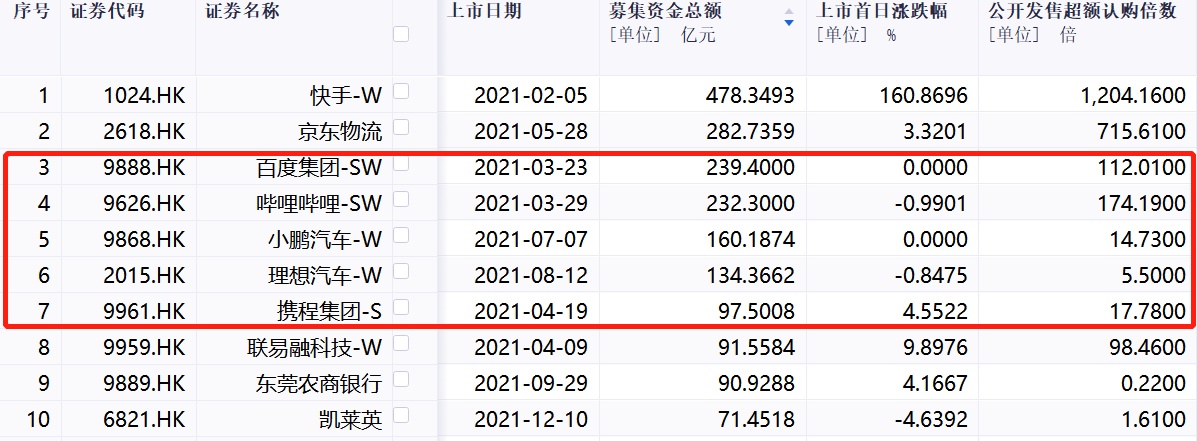
Task: Click funds raised value 282.7359
Action: (751, 132)
